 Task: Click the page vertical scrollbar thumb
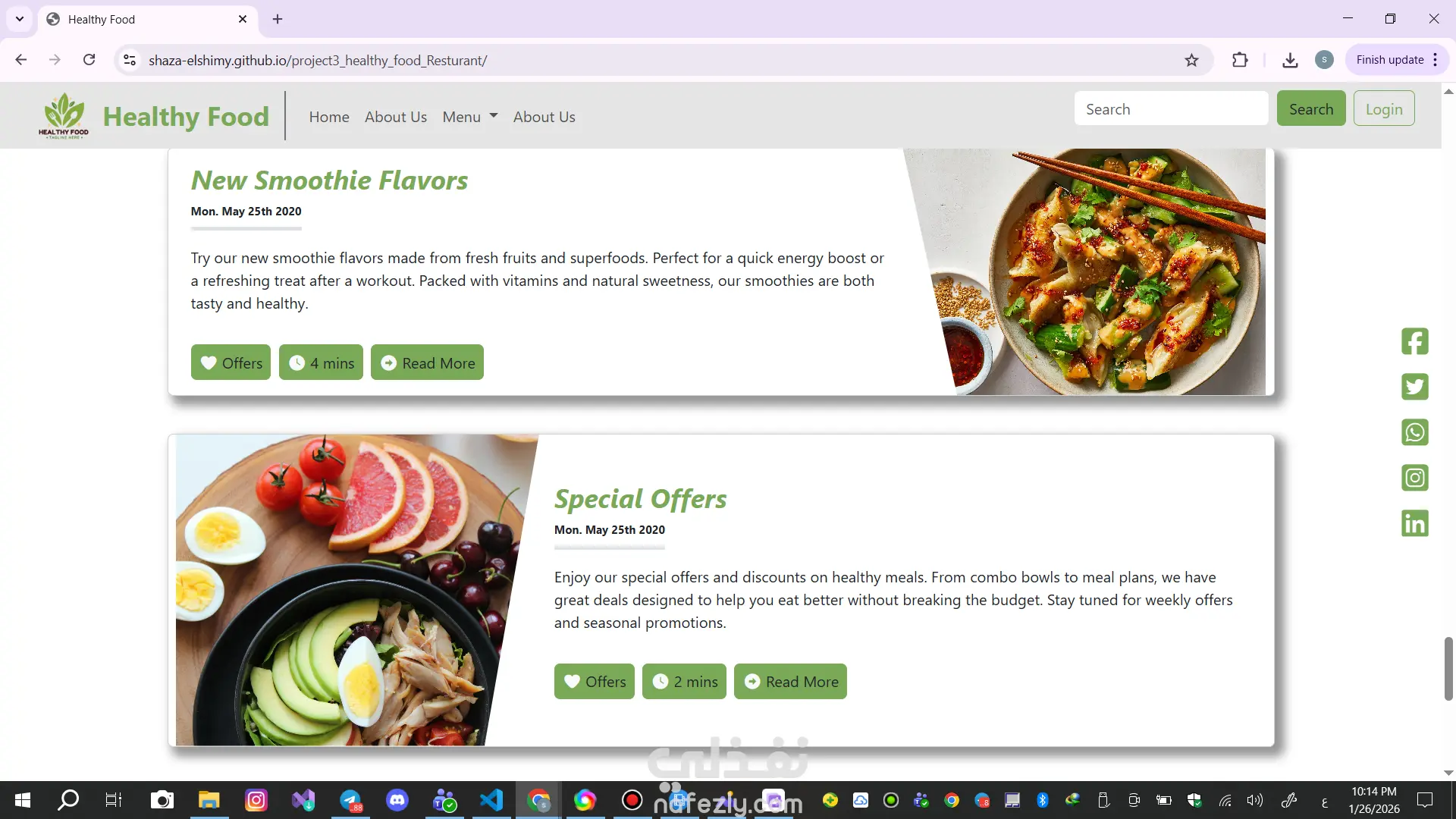1448,669
